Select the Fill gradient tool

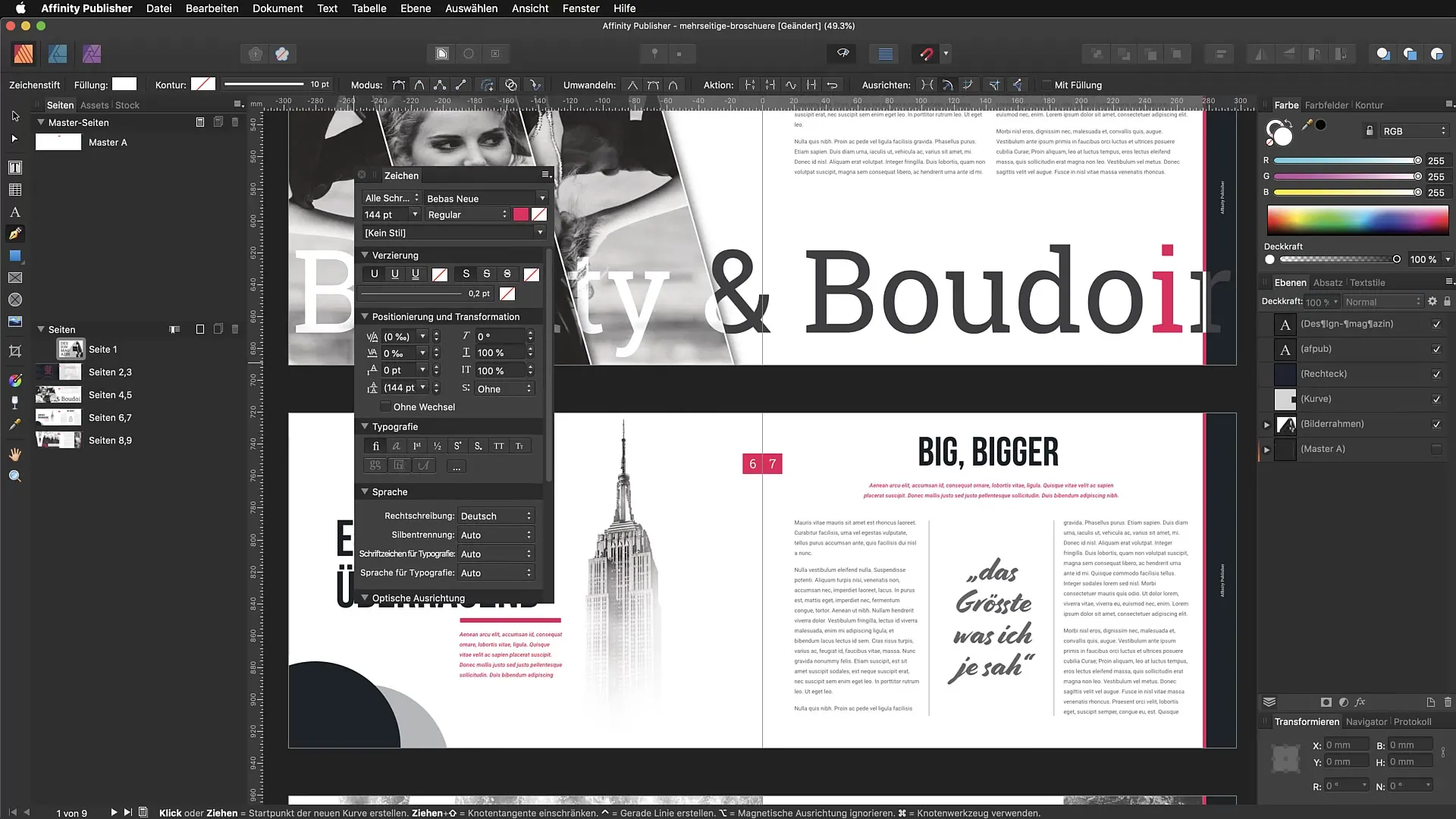pos(15,380)
